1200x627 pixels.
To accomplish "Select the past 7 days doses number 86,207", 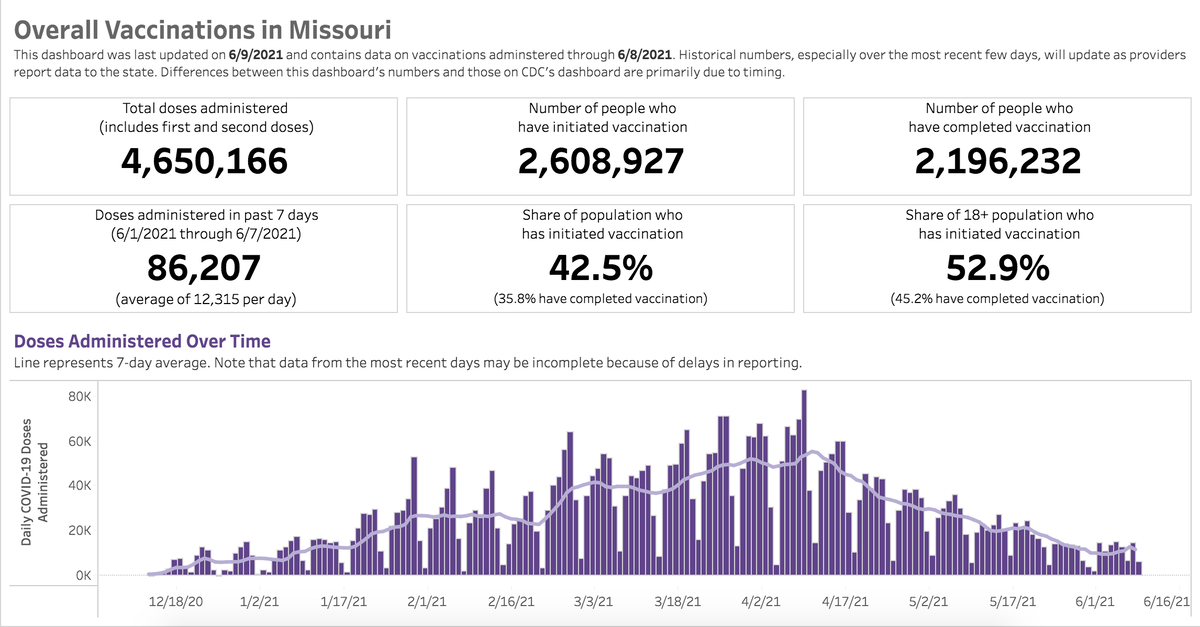I will pos(204,268).
